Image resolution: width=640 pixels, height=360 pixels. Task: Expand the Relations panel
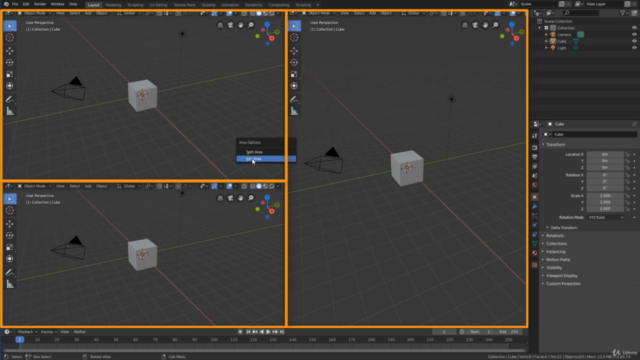[554, 236]
